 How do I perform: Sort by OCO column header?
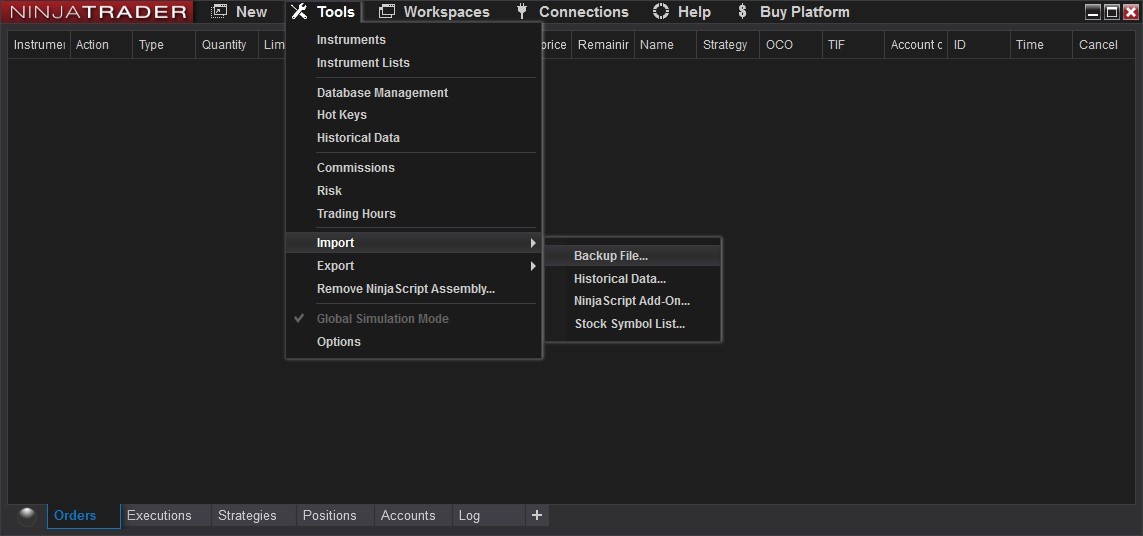(791, 44)
